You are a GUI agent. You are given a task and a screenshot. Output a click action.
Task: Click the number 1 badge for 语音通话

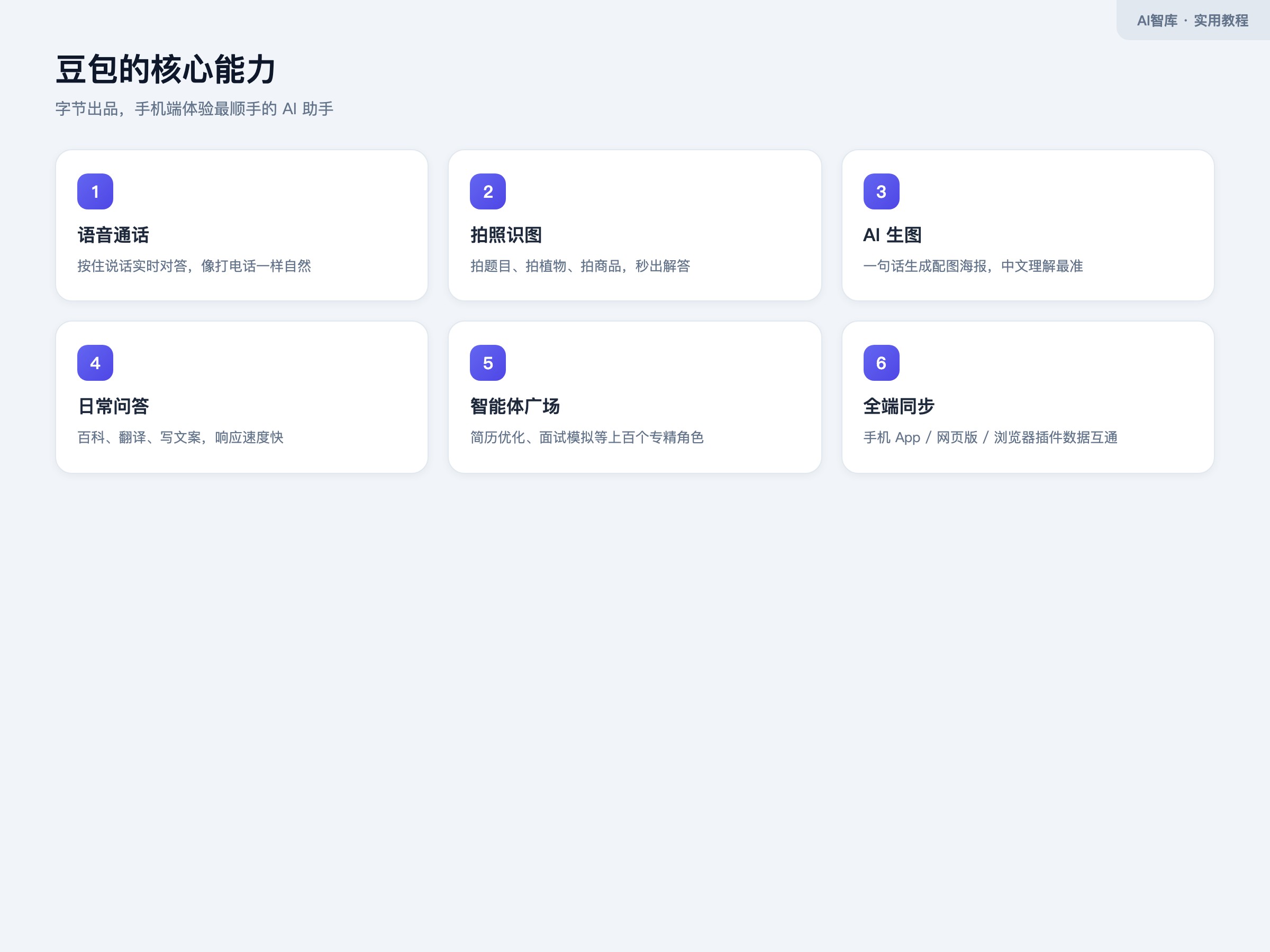[95, 191]
